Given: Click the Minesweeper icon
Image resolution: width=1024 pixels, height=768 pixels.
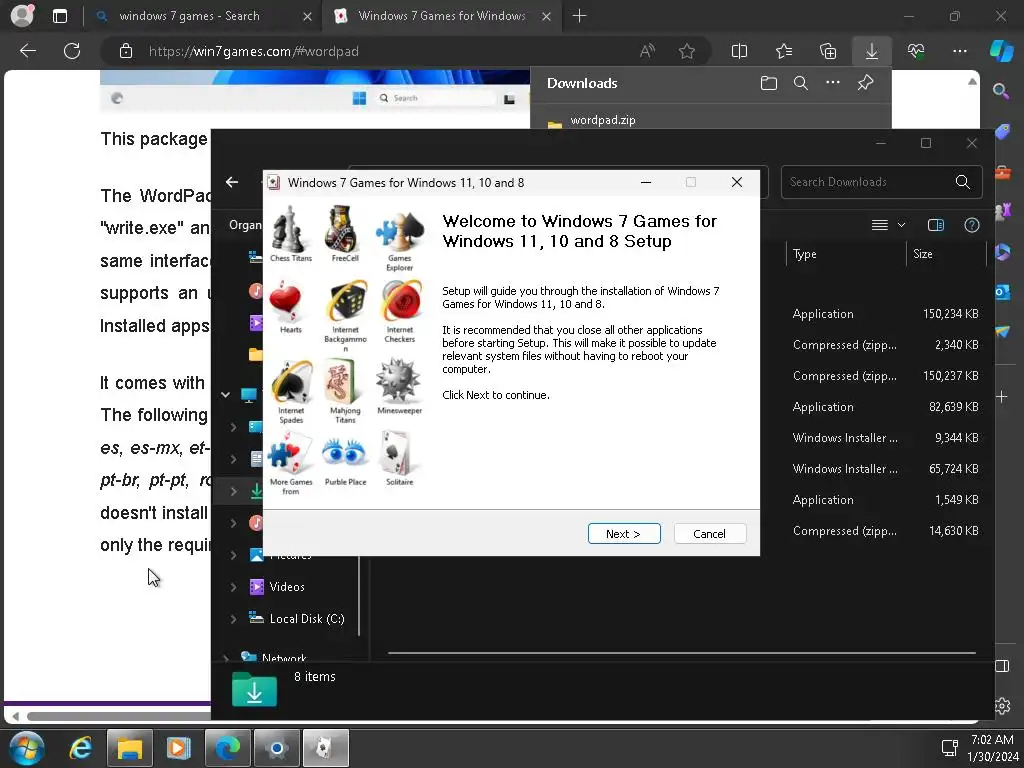Looking at the screenshot, I should [x=398, y=381].
